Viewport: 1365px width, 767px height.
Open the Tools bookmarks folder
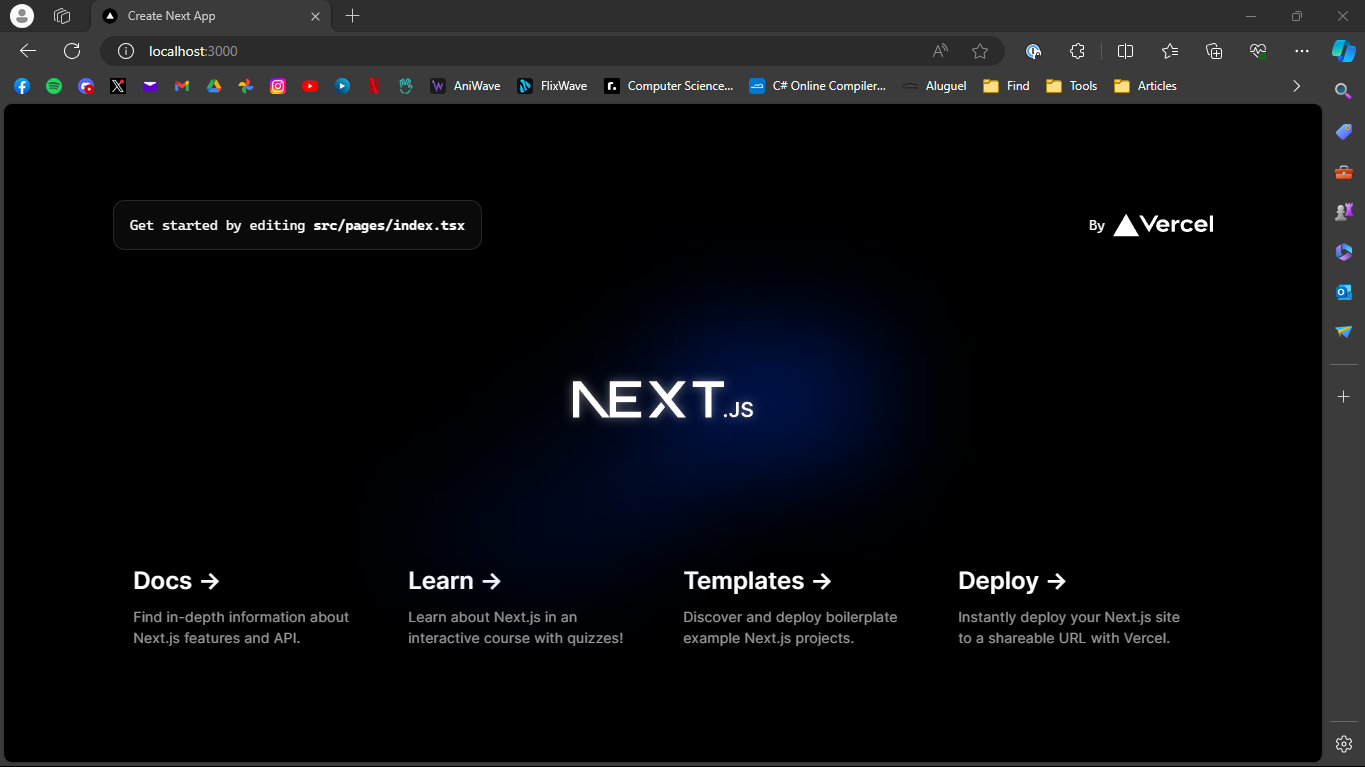click(x=1072, y=86)
